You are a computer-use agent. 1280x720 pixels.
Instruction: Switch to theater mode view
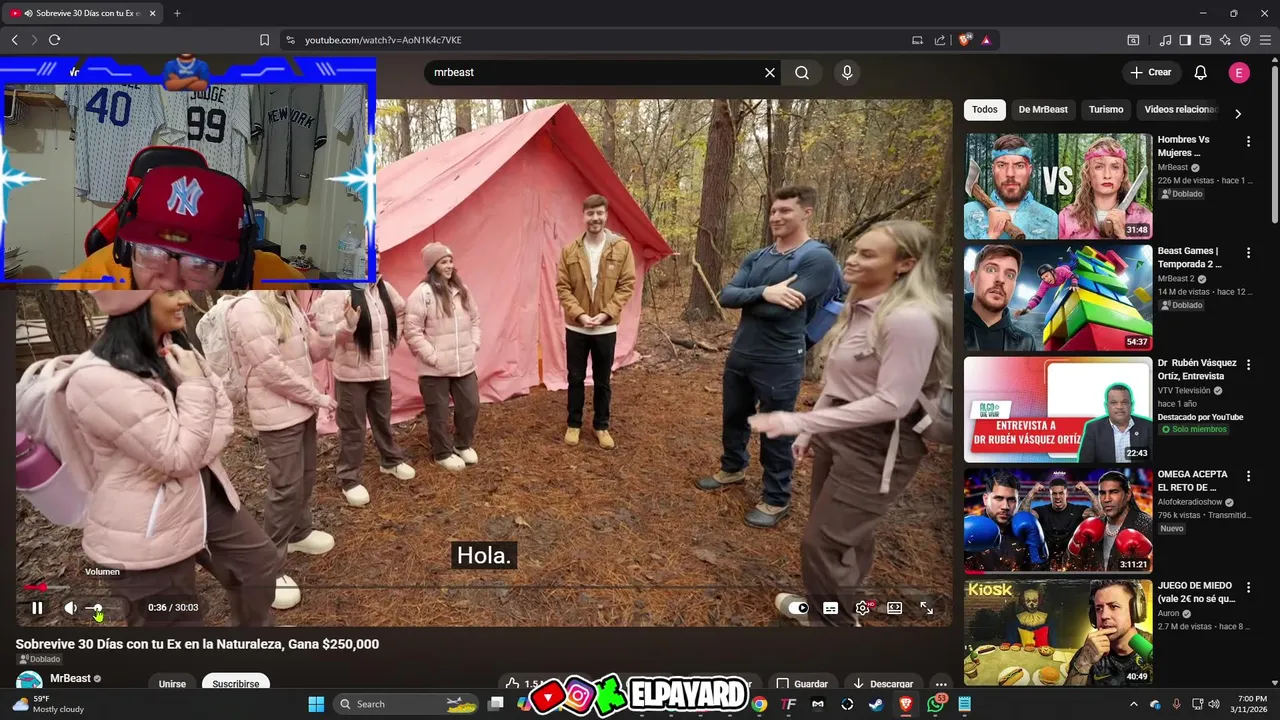(895, 608)
